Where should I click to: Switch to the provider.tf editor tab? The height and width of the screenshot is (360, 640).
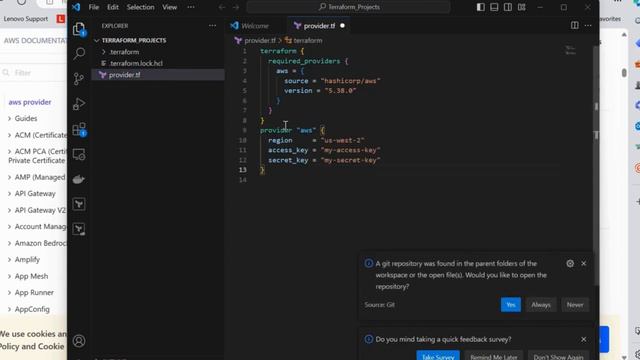tap(319, 26)
